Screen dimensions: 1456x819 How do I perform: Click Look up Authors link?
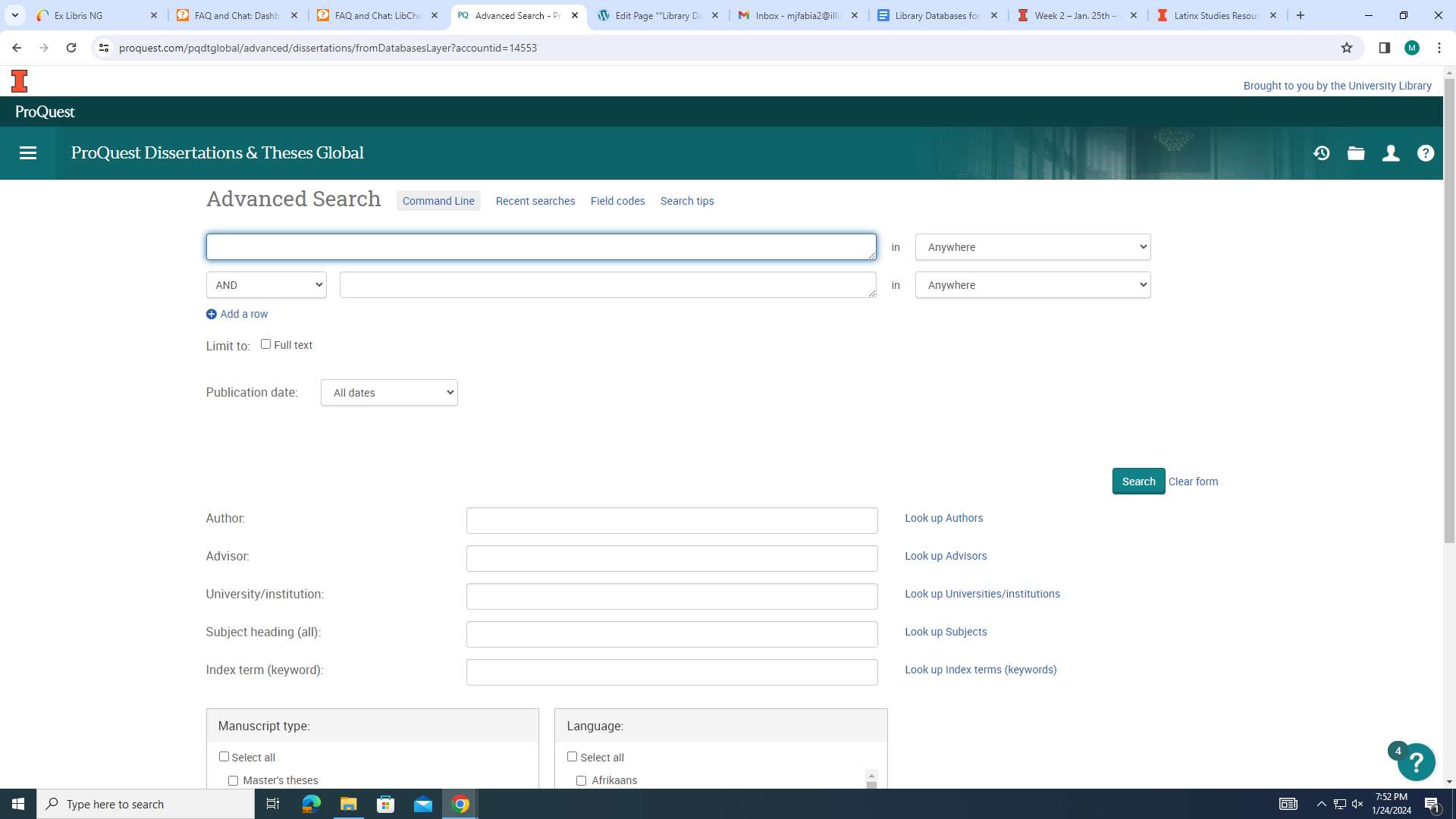point(943,518)
